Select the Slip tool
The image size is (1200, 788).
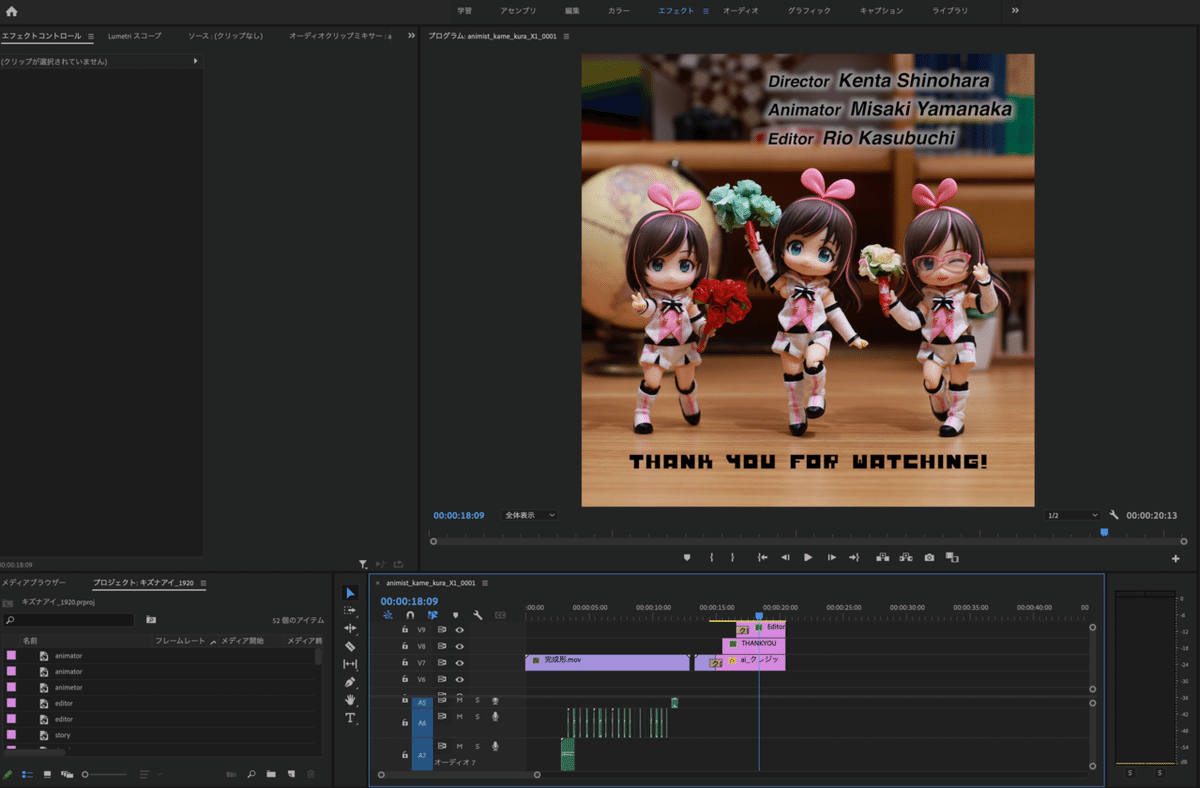350,664
